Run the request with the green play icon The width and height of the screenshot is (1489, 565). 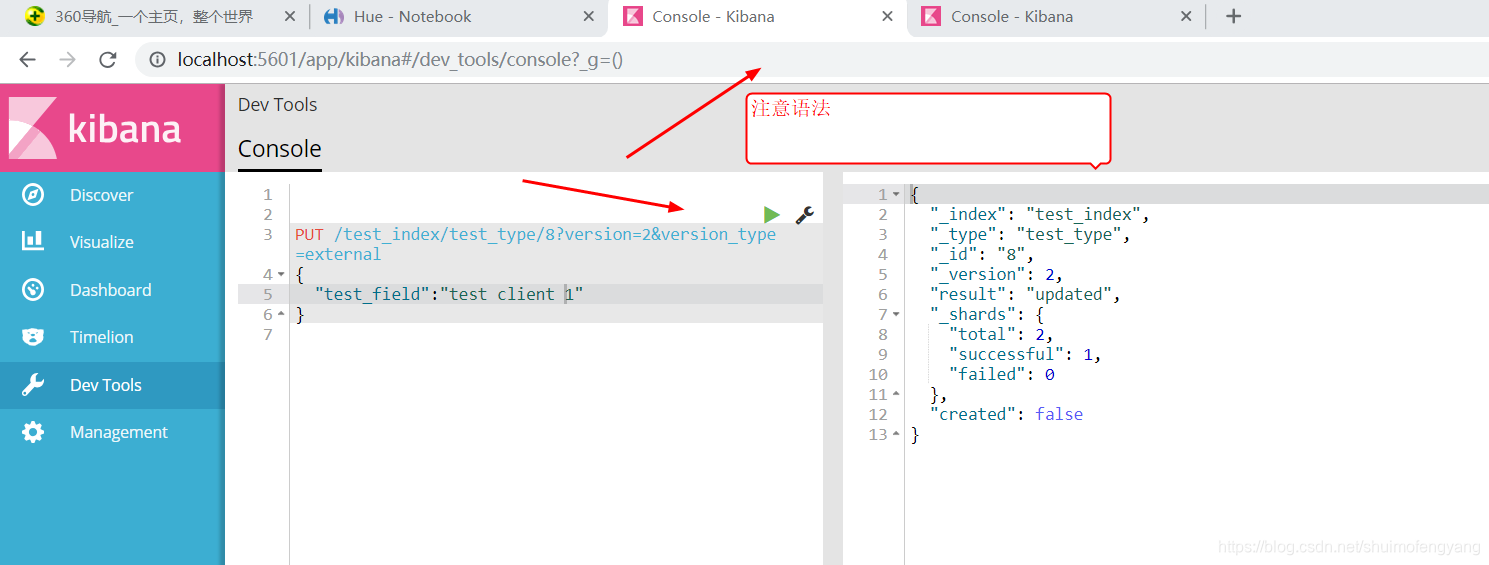[x=771, y=214]
